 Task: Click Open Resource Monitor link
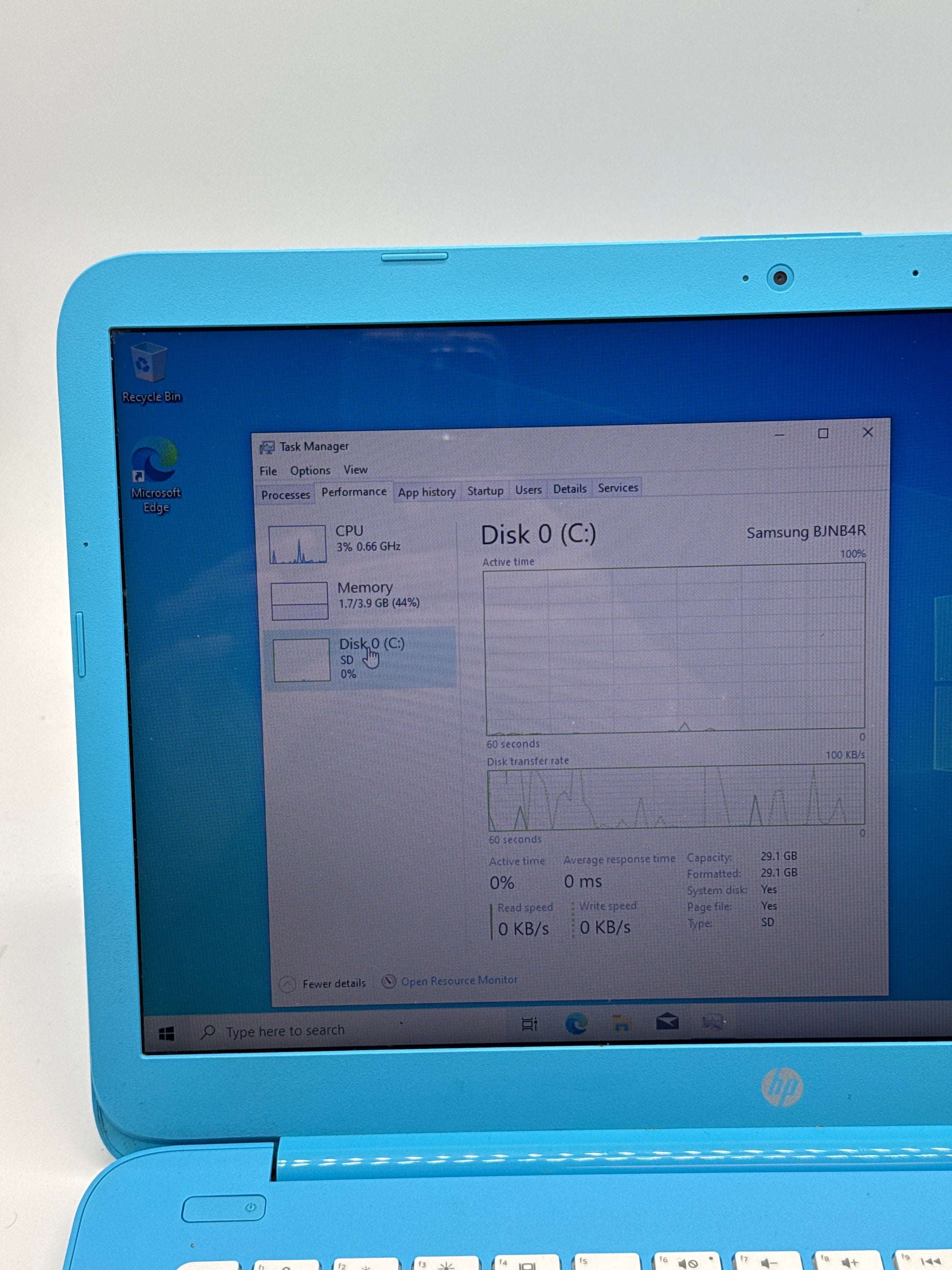click(458, 981)
